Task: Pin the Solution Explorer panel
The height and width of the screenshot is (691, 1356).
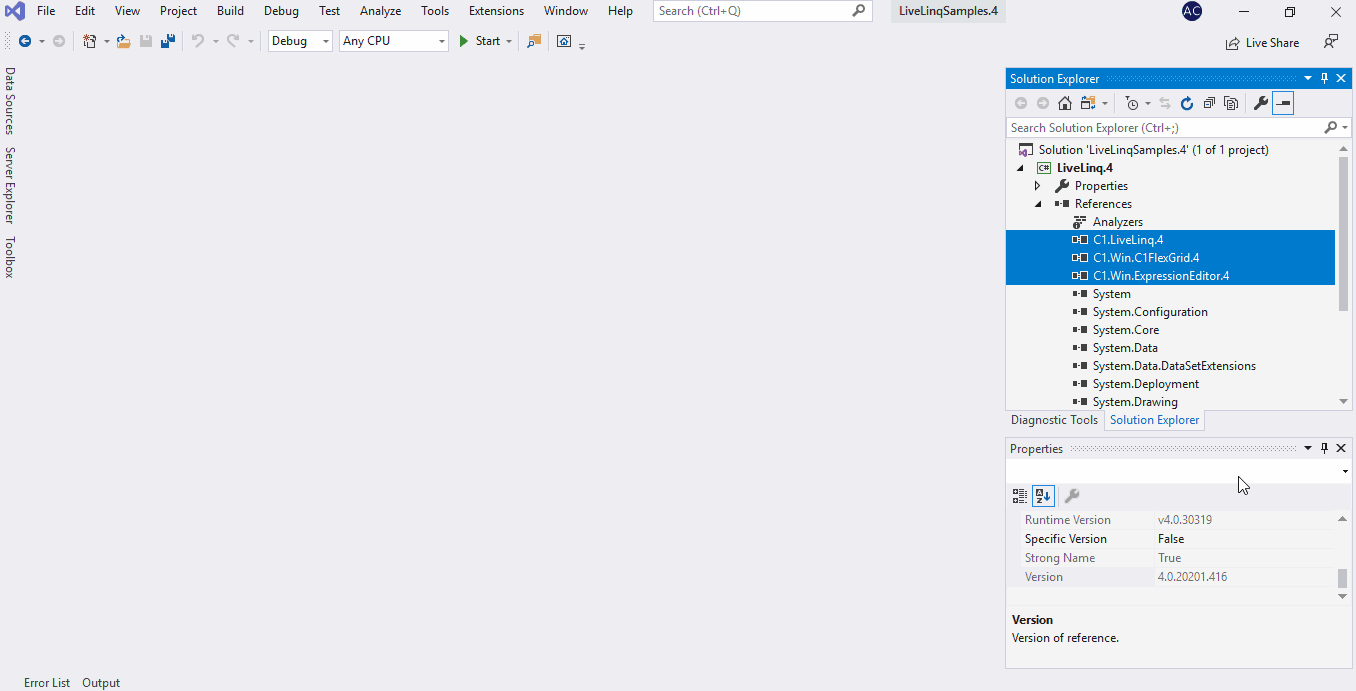Action: click(x=1325, y=78)
